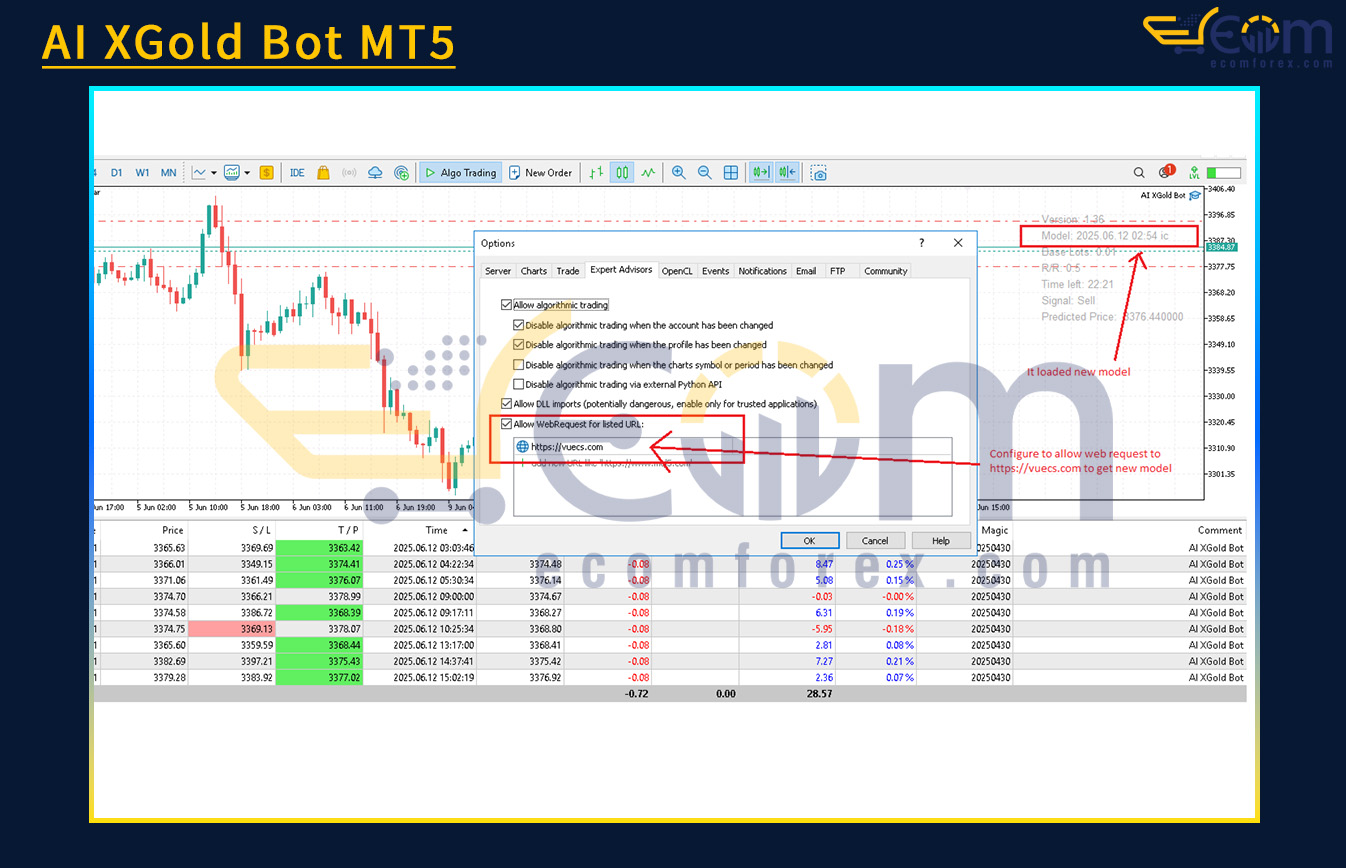Click the Price column header

pyautogui.click(x=173, y=530)
